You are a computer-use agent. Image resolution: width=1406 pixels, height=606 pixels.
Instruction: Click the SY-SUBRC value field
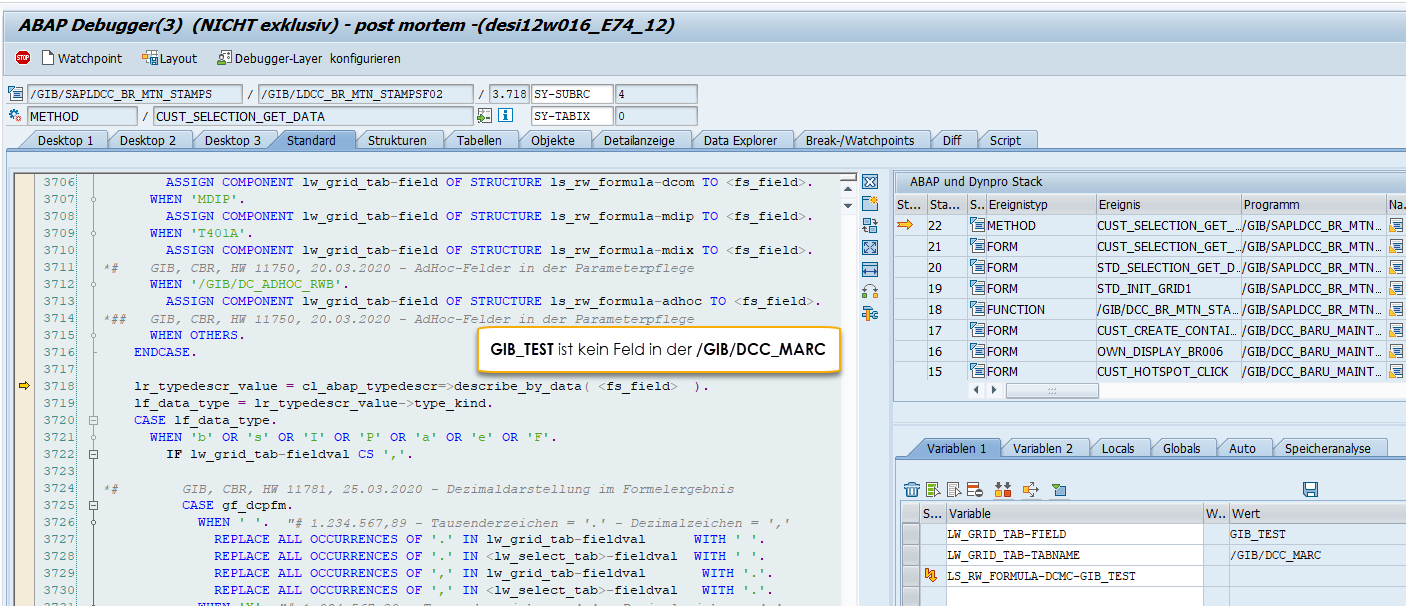click(x=656, y=94)
